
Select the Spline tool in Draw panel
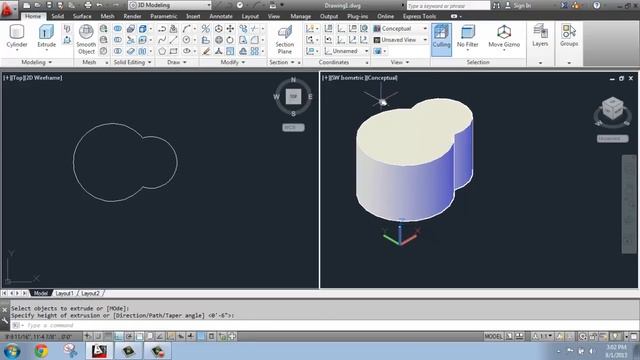click(162, 40)
